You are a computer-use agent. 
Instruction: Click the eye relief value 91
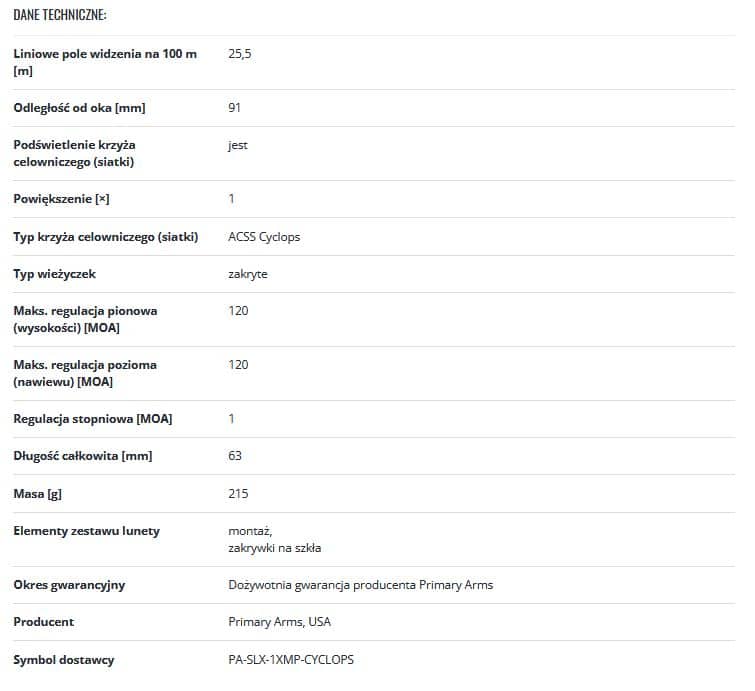tap(235, 108)
